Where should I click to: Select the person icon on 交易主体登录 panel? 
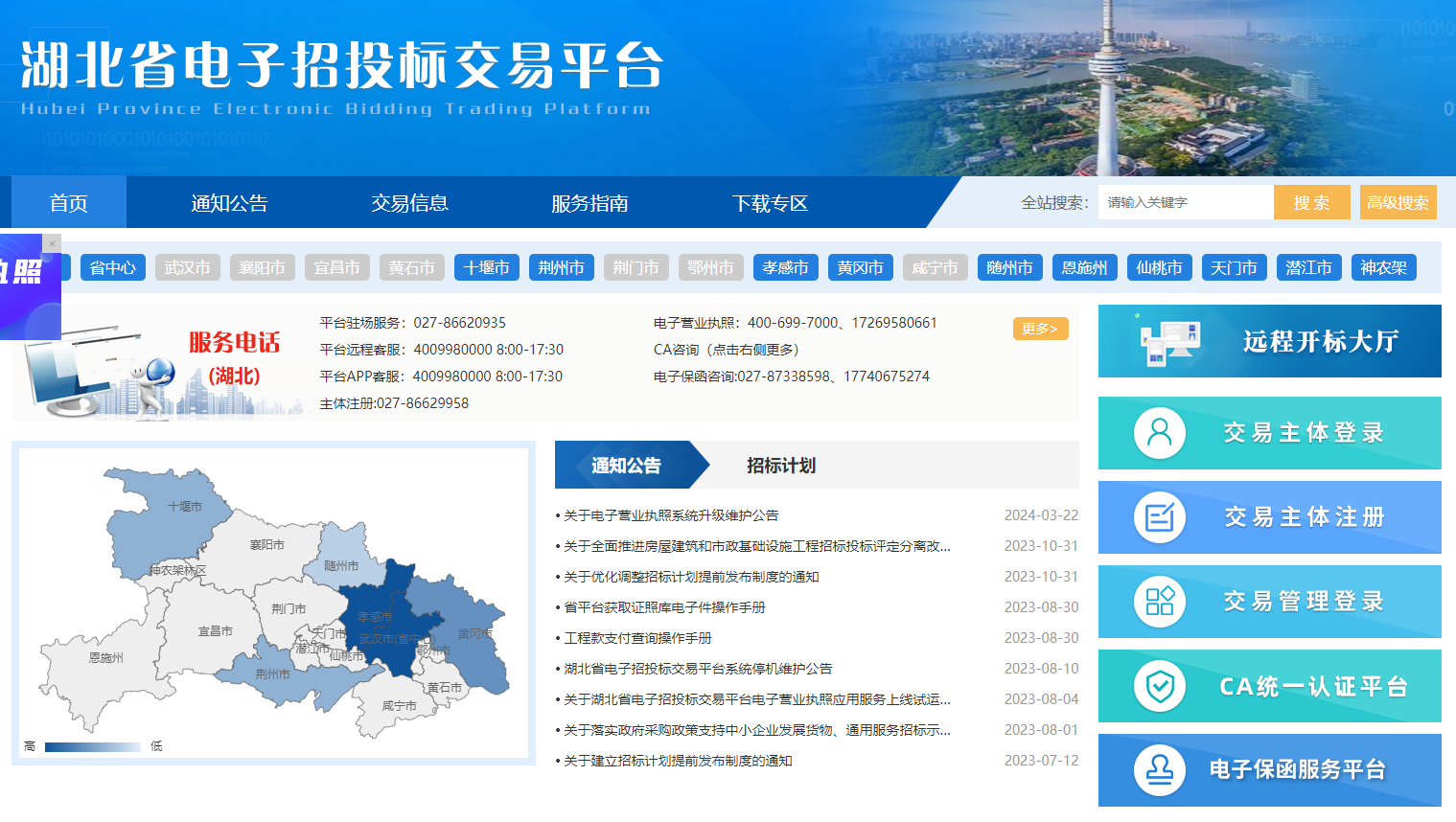[x=1162, y=432]
